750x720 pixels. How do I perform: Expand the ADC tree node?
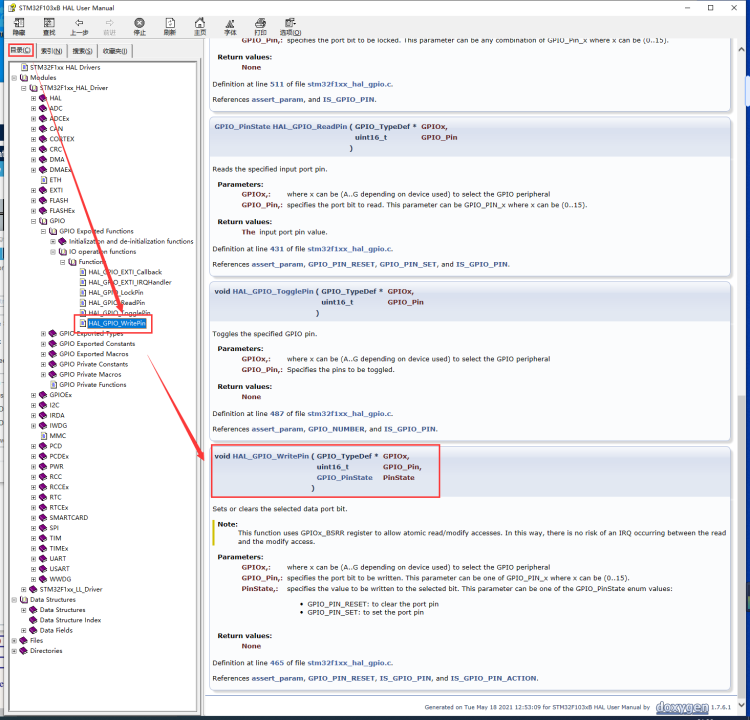[x=33, y=109]
